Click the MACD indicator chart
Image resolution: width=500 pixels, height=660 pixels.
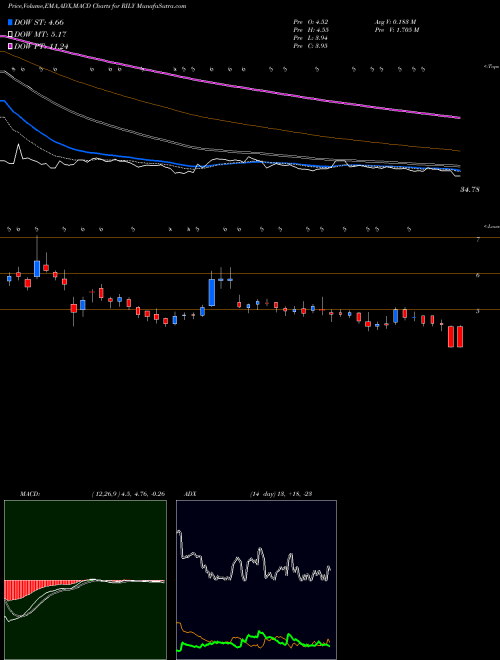[x=85, y=580]
